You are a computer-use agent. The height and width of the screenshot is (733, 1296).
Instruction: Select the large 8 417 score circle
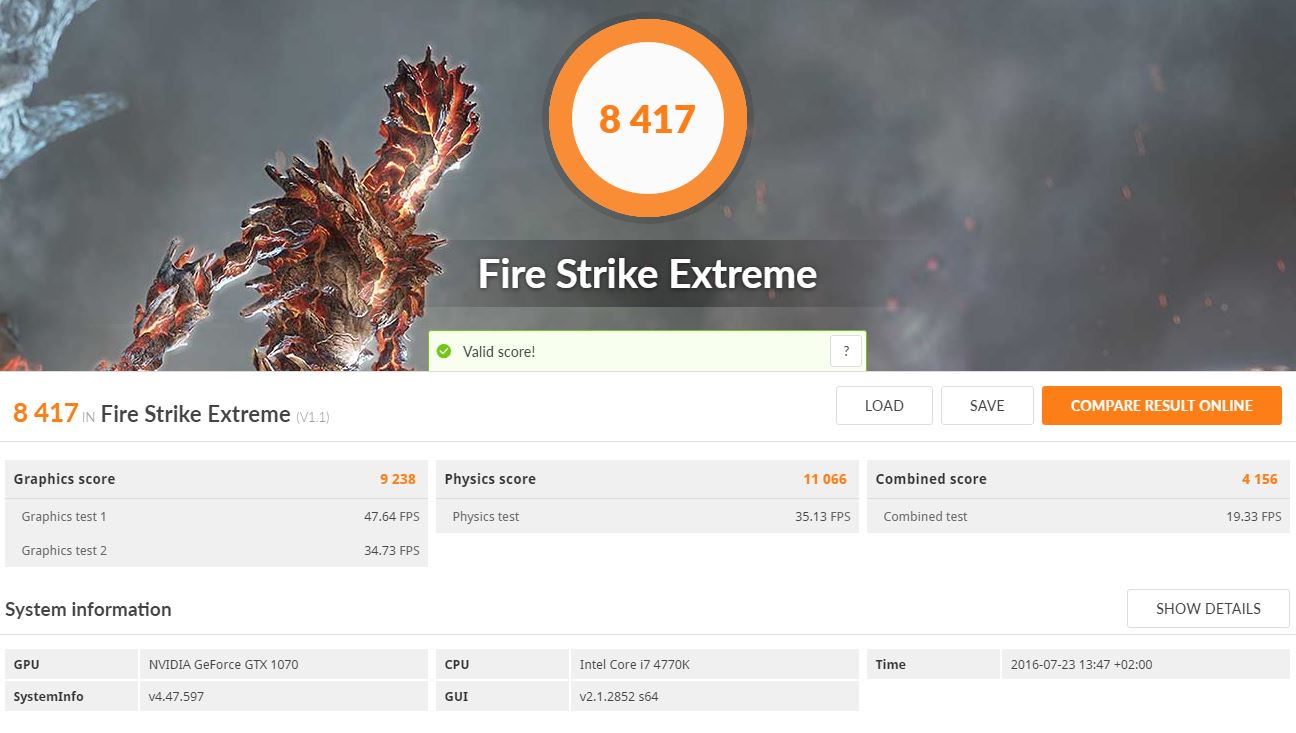point(647,119)
